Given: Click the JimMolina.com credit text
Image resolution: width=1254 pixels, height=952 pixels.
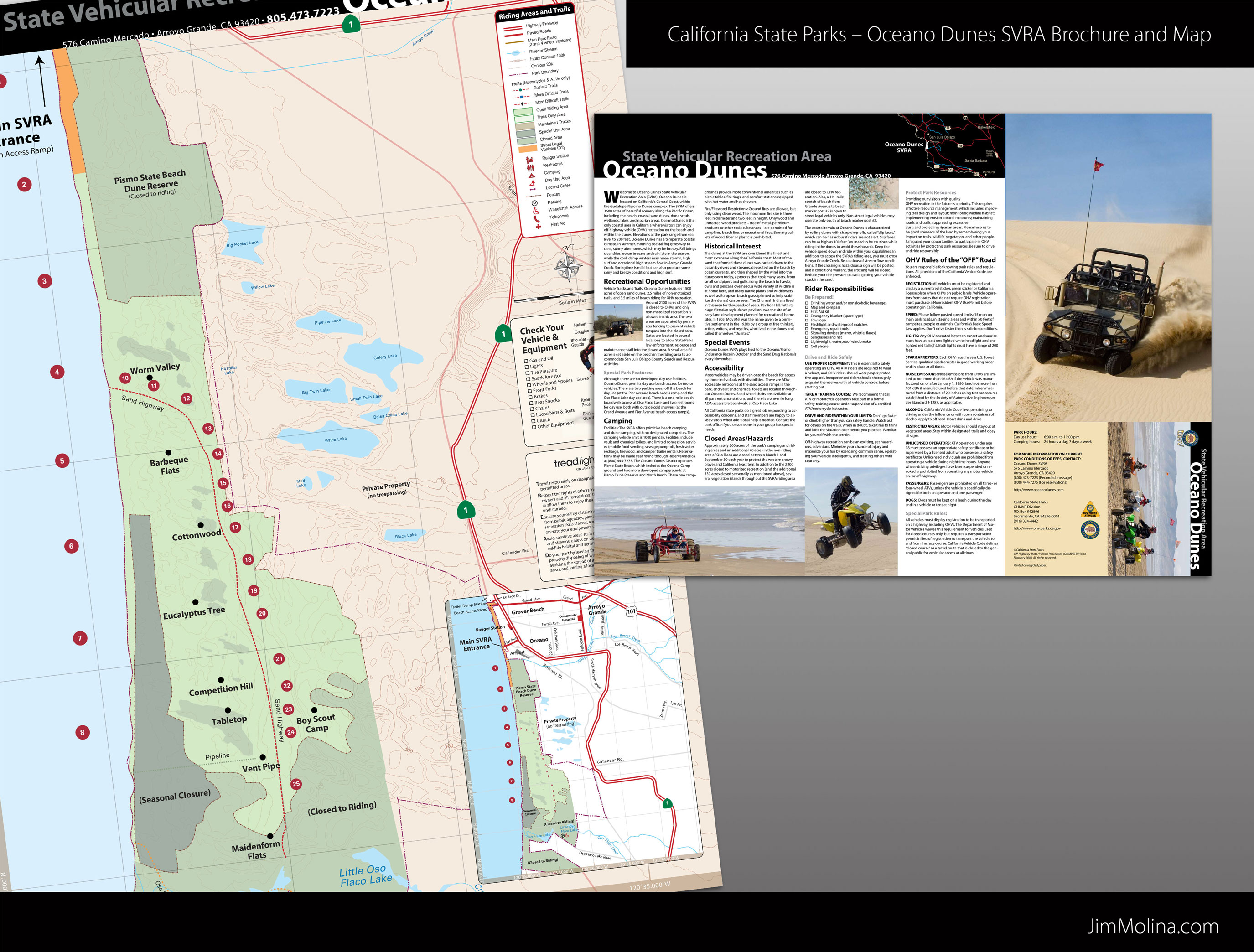Looking at the screenshot, I should click(1152, 926).
